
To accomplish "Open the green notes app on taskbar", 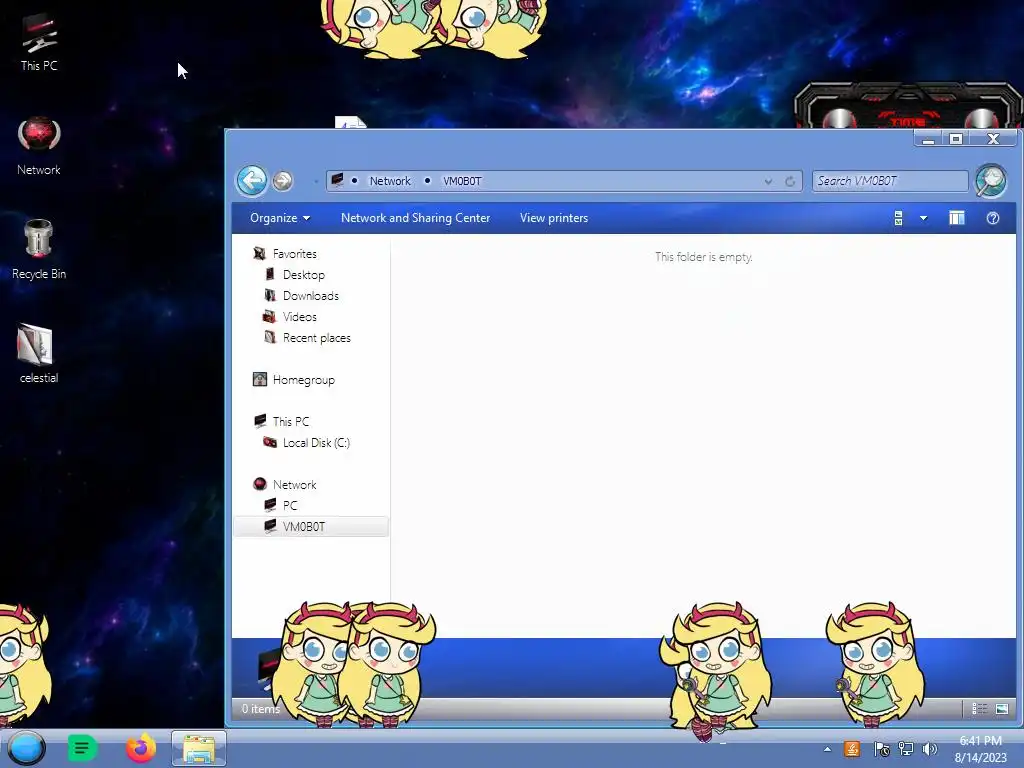I will tap(82, 748).
